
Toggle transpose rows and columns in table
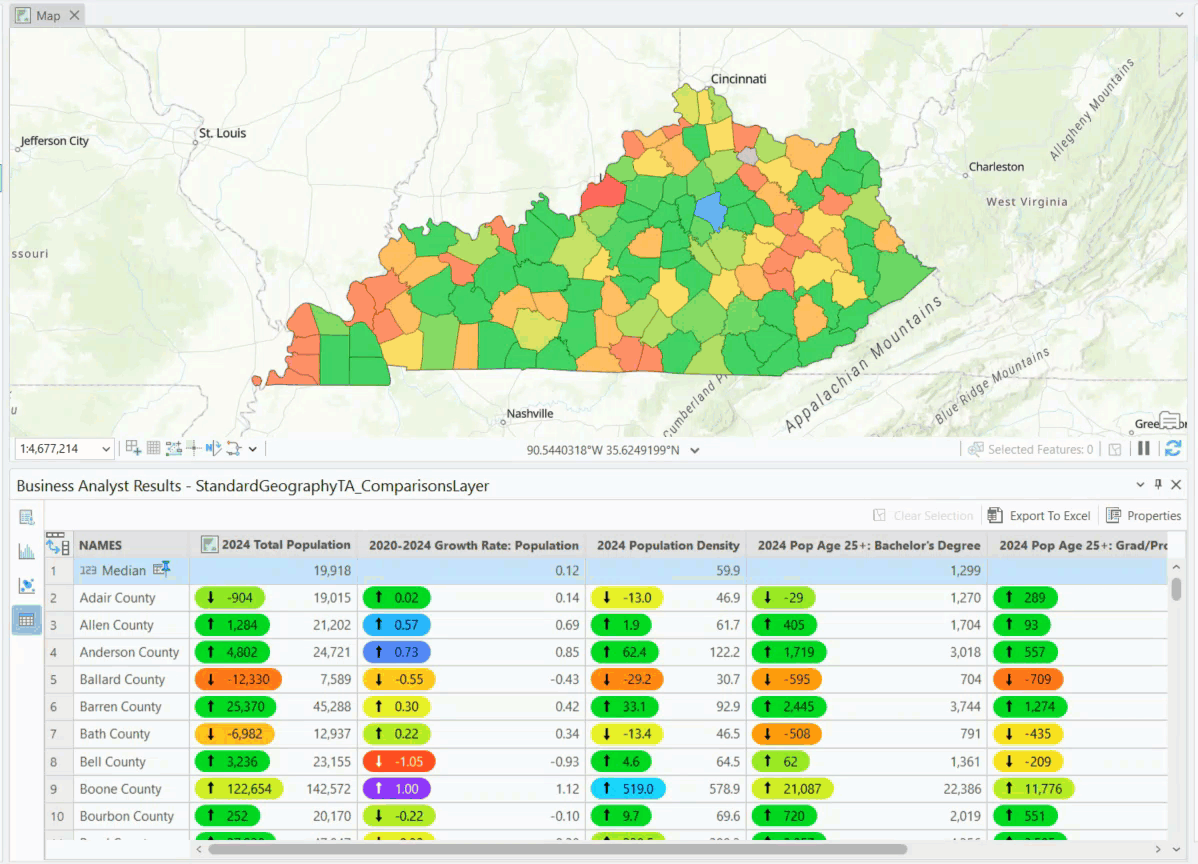[x=56, y=544]
